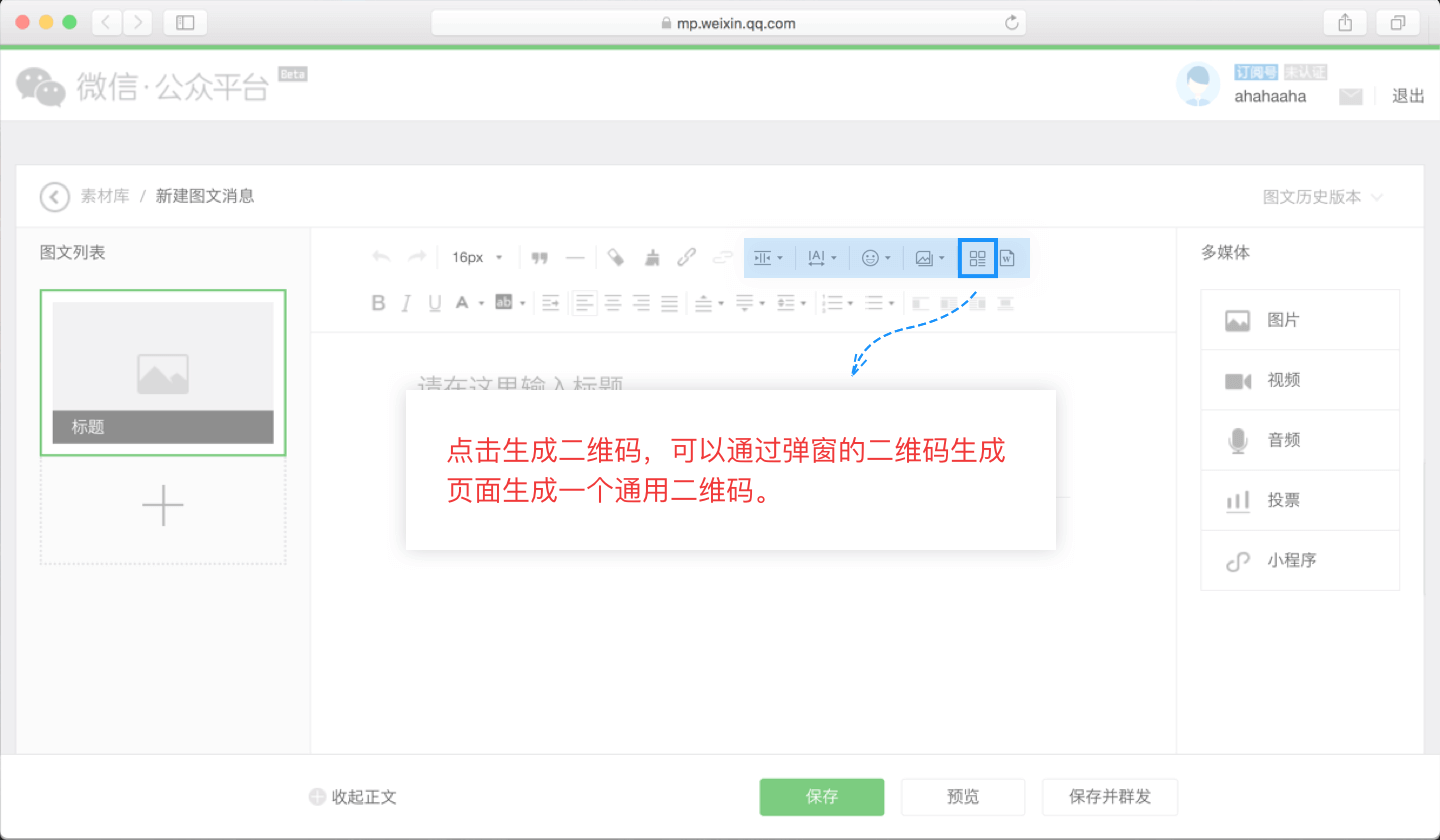The image size is (1440, 840).
Task: Insert a horizontal divider line
Action: click(575, 257)
